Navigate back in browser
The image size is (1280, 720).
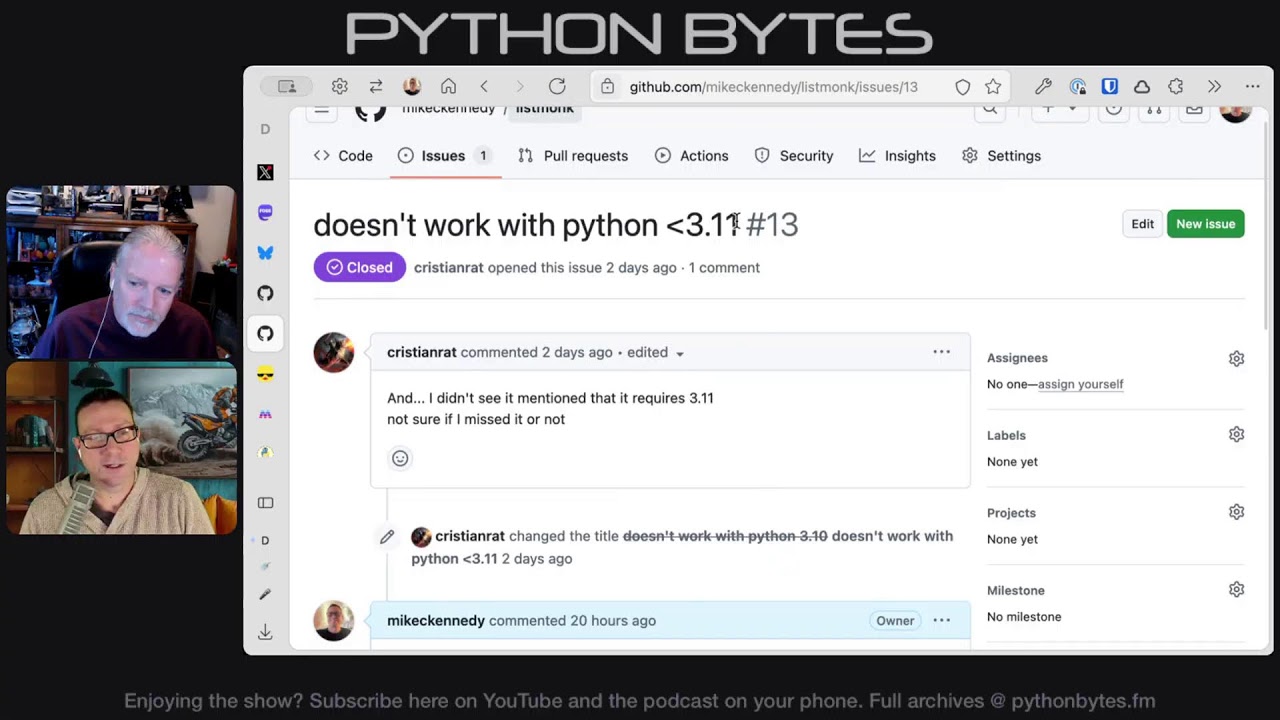click(x=484, y=87)
